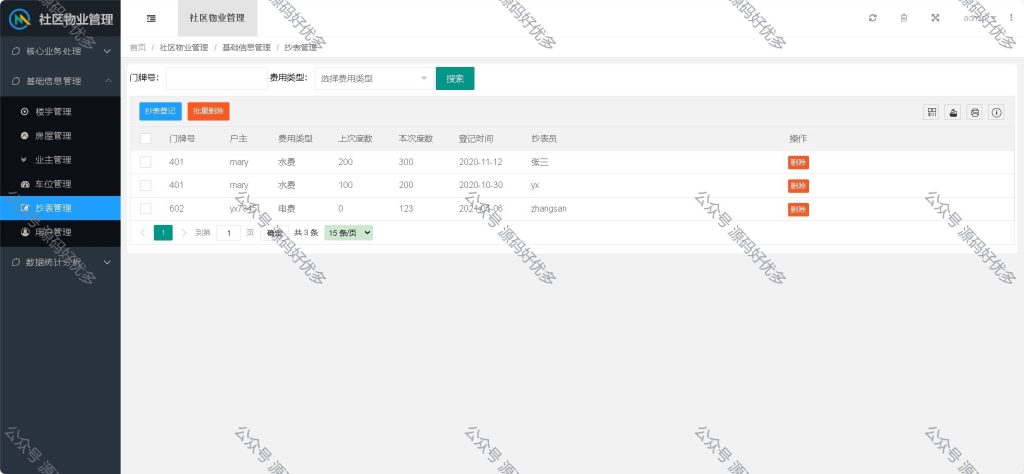Click the 本次度数 column header

[416, 138]
